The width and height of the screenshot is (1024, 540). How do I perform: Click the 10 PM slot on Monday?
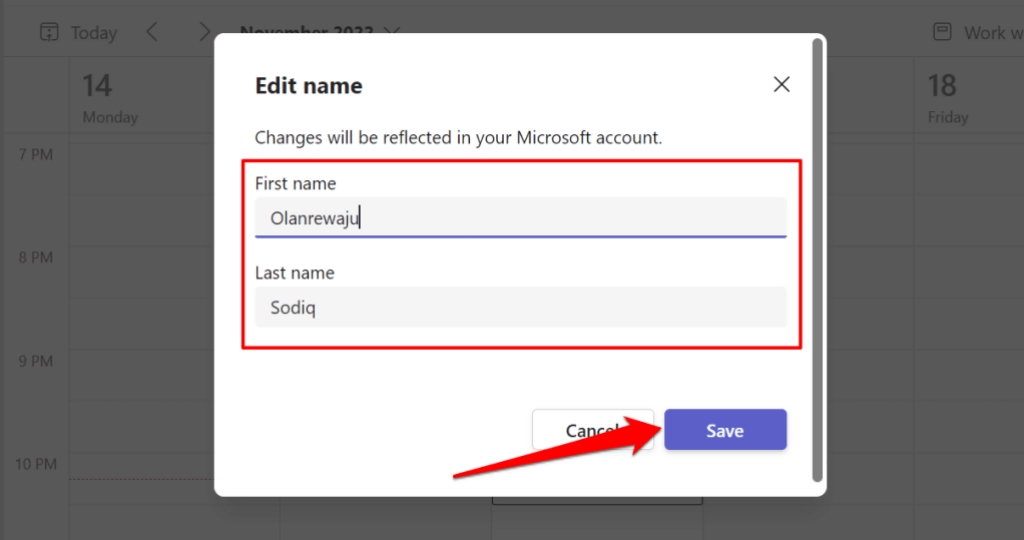click(x=140, y=500)
